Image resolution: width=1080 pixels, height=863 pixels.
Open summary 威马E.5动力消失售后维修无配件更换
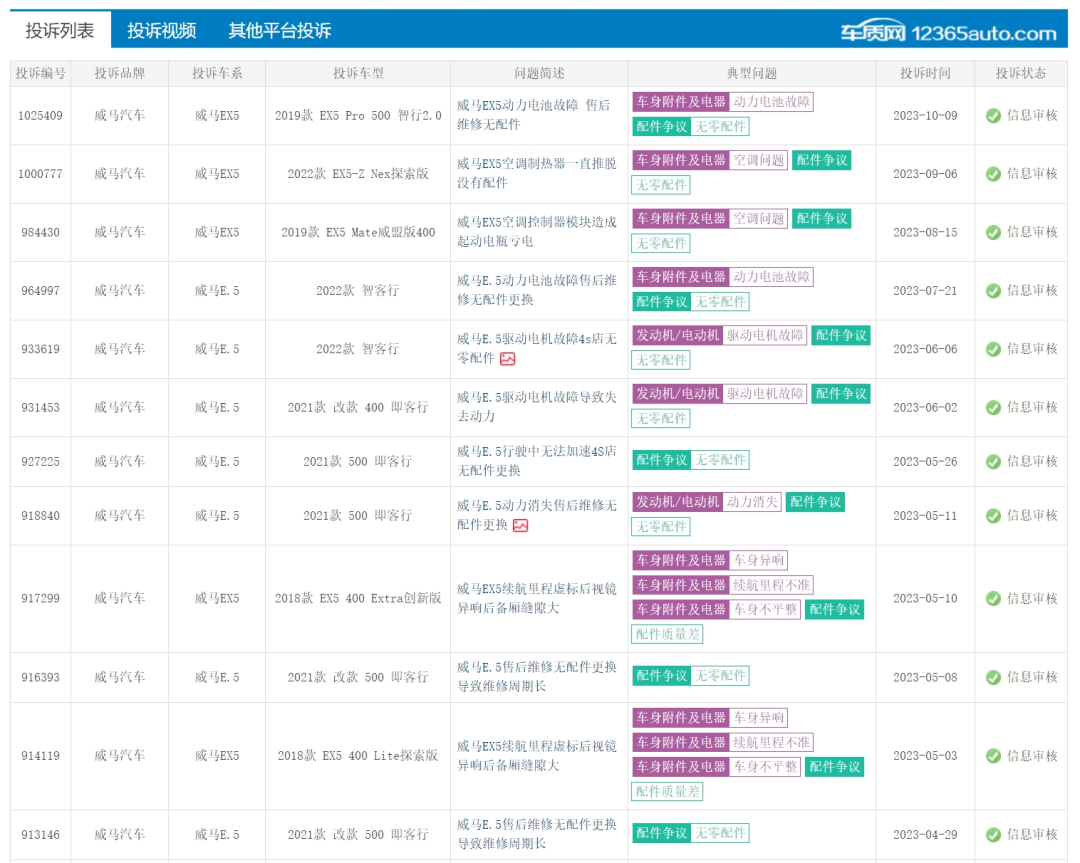[537, 515]
